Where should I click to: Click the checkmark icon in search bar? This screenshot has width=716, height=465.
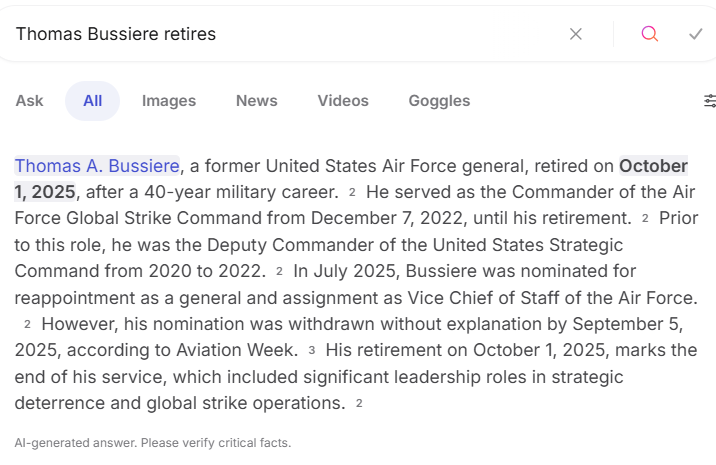[696, 34]
